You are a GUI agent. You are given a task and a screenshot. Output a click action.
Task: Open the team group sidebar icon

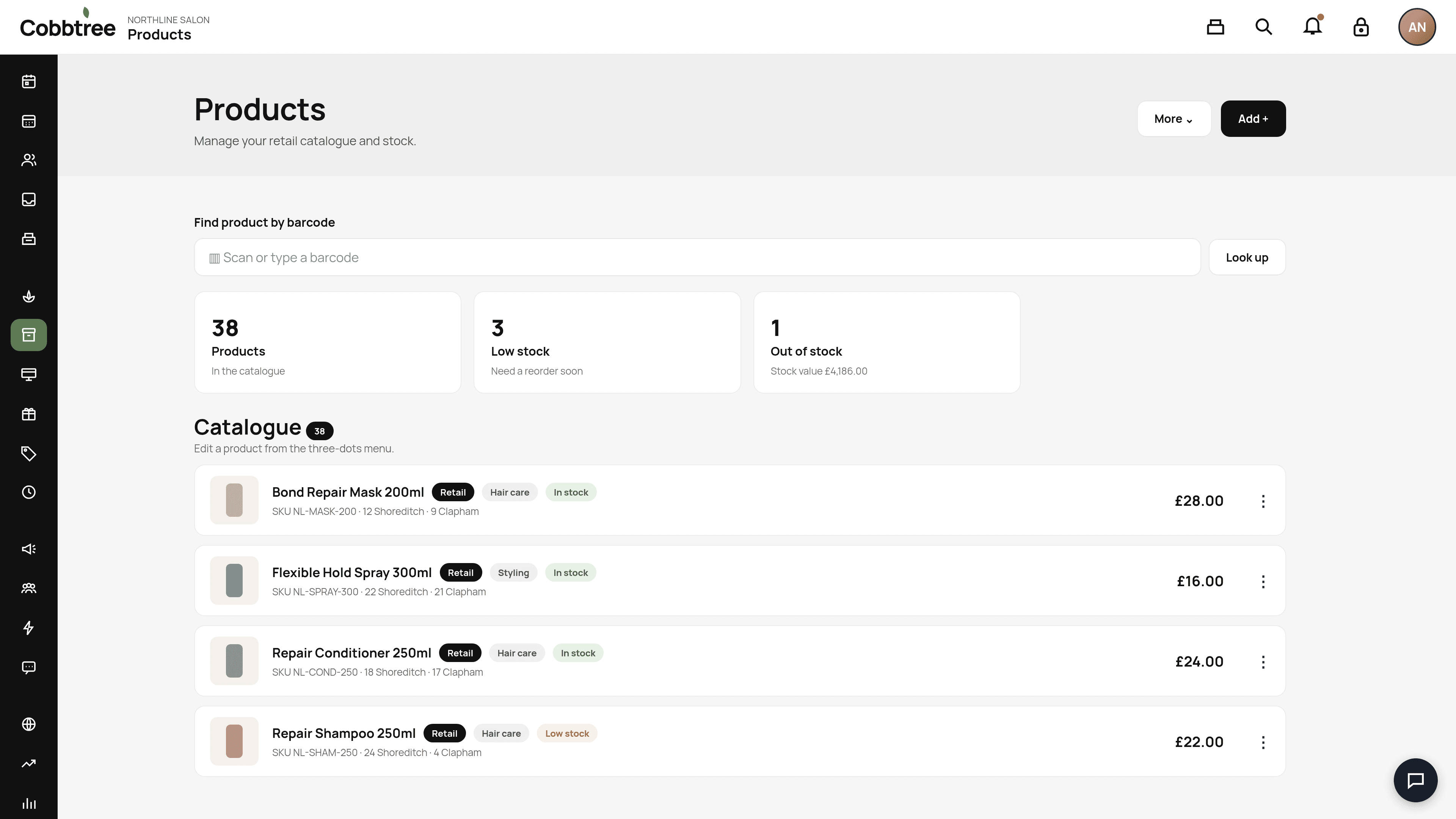pos(29,588)
